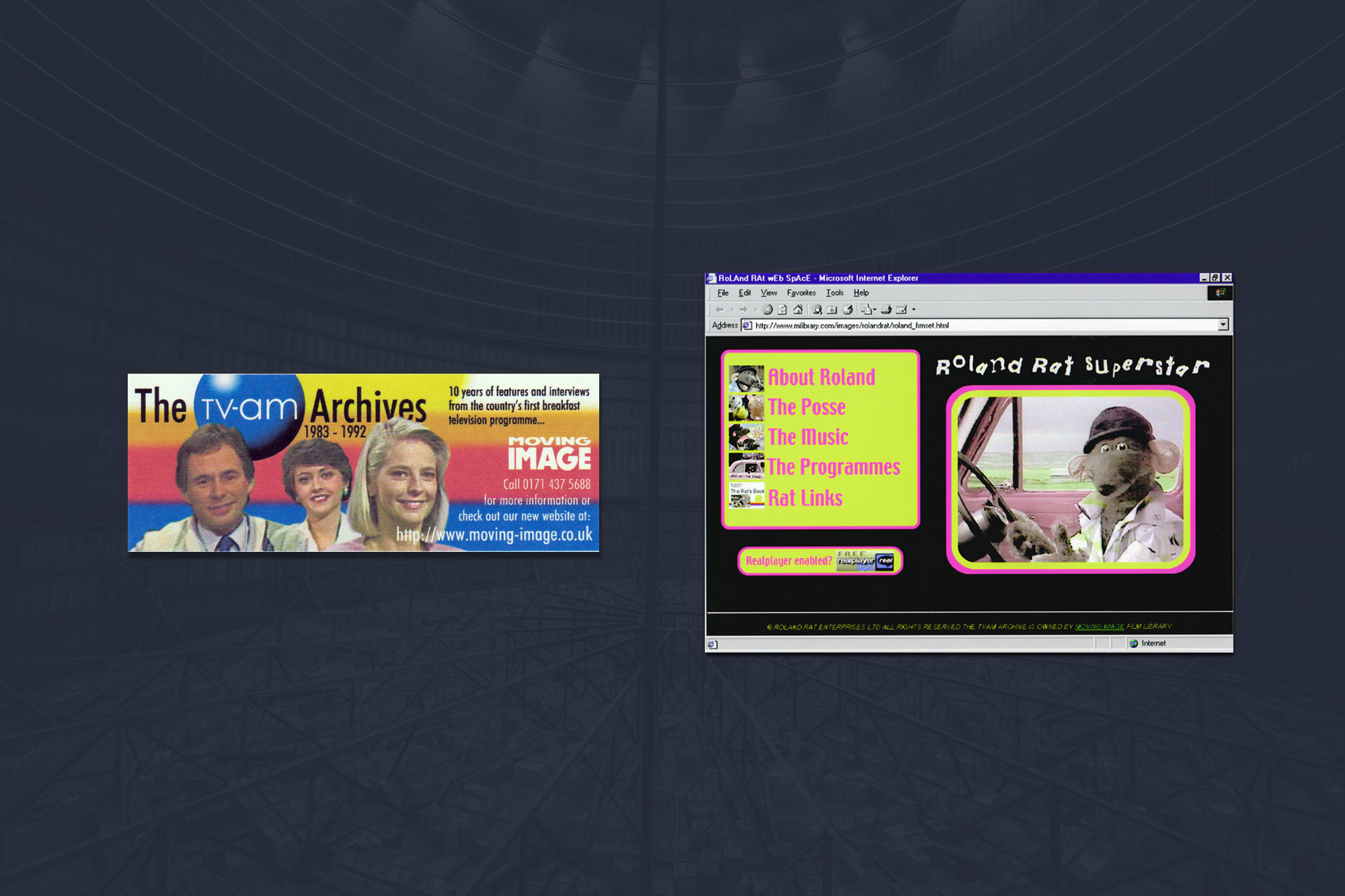
Task: Open the About Roland link
Action: (x=821, y=377)
